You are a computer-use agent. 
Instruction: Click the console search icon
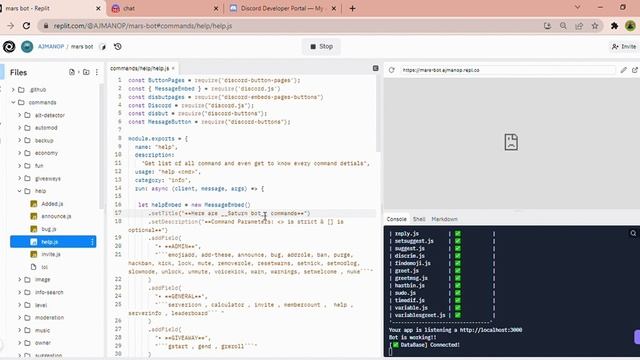coord(633,233)
